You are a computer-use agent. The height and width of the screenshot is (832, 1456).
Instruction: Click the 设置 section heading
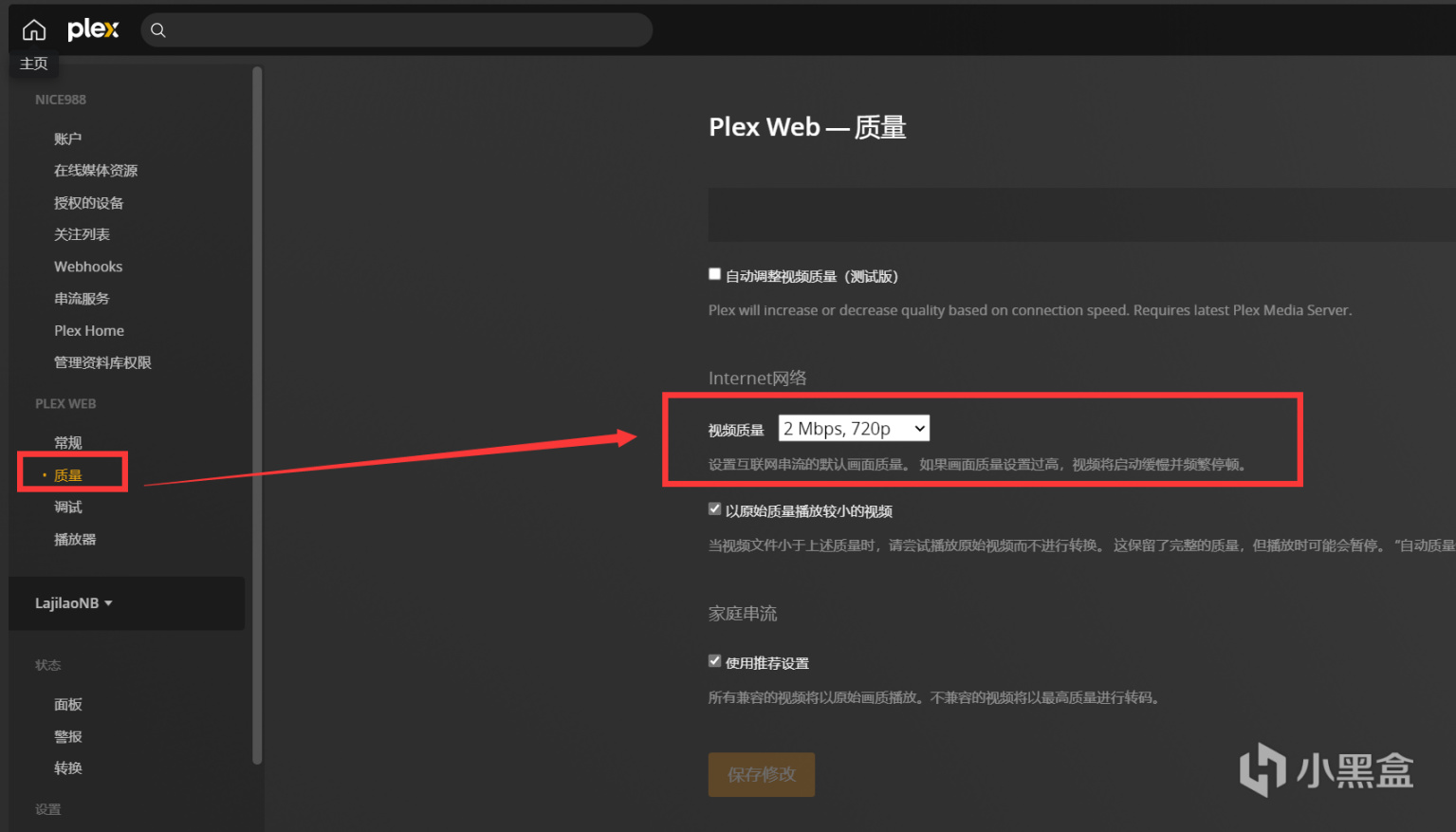tap(47, 809)
